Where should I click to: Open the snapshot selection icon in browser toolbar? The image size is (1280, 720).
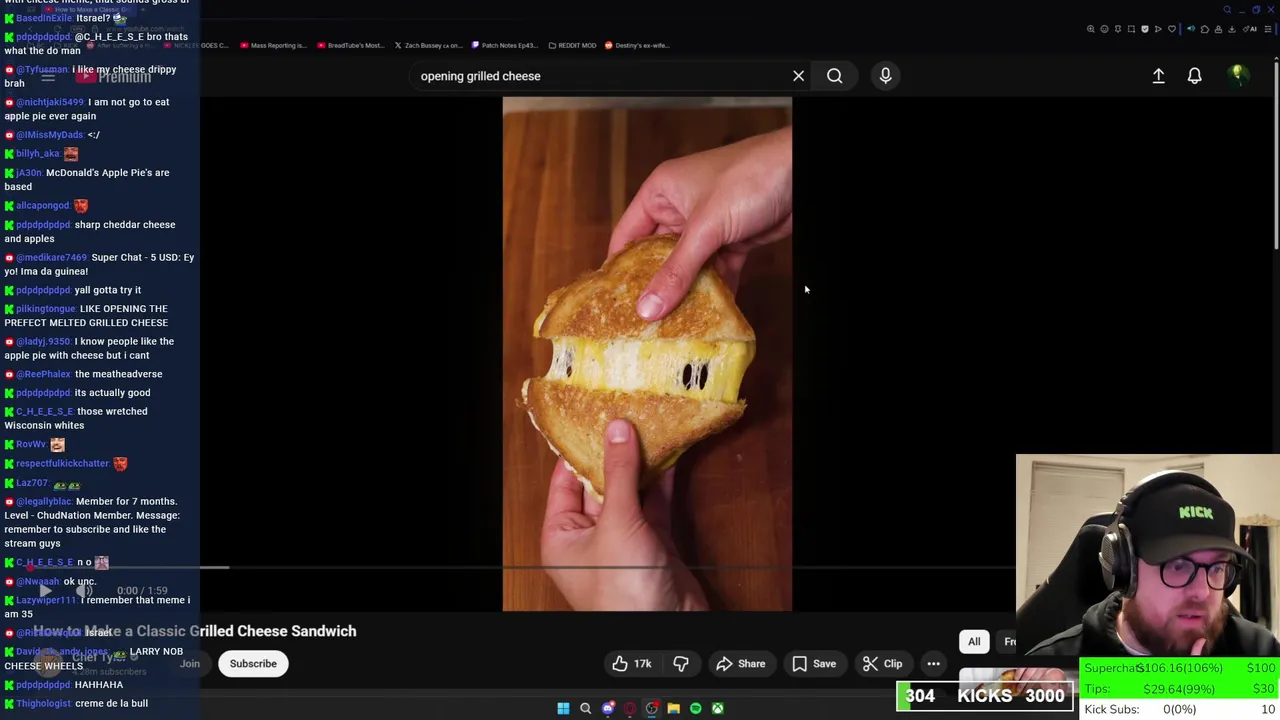[x=1131, y=29]
